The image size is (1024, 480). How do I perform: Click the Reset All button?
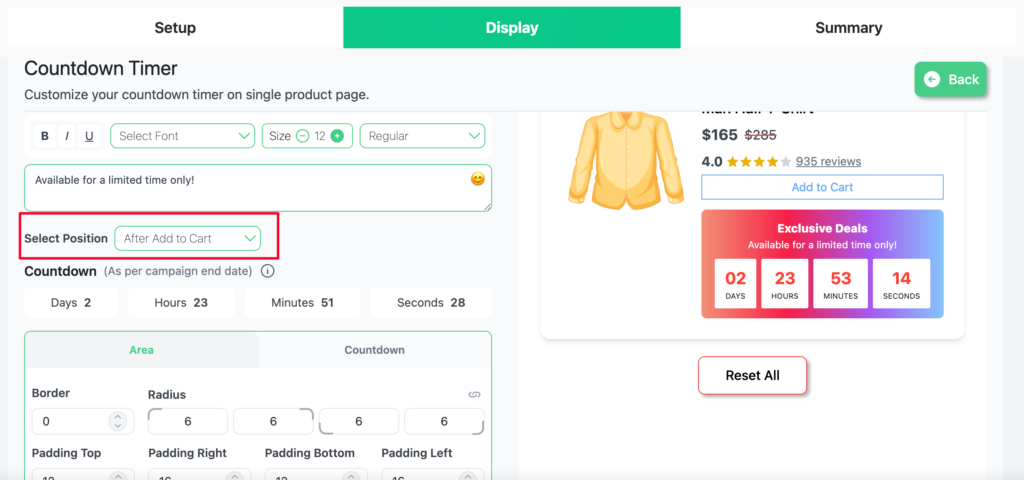[752, 376]
